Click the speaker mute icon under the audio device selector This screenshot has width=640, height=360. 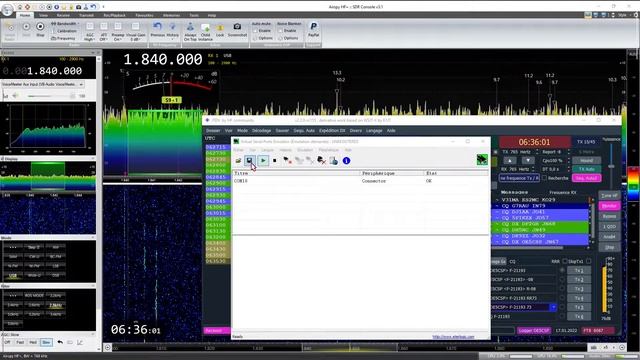[16, 96]
